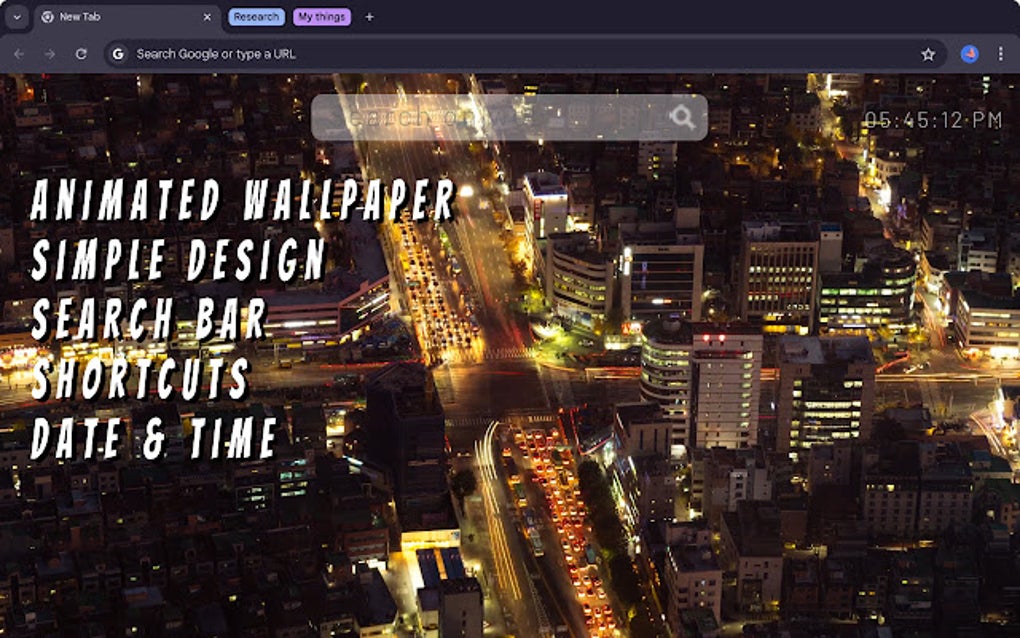Image resolution: width=1020 pixels, height=638 pixels.
Task: Bookmark this page with the star icon
Action: 928,53
